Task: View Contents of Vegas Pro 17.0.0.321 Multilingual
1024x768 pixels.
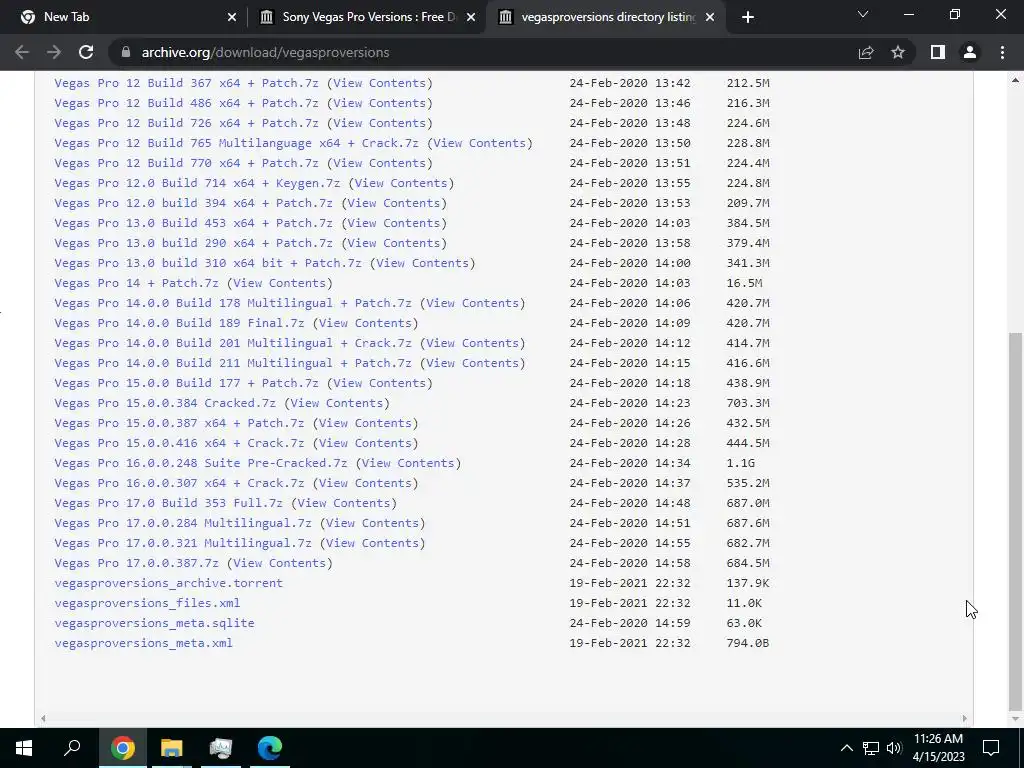Action: (x=372, y=543)
